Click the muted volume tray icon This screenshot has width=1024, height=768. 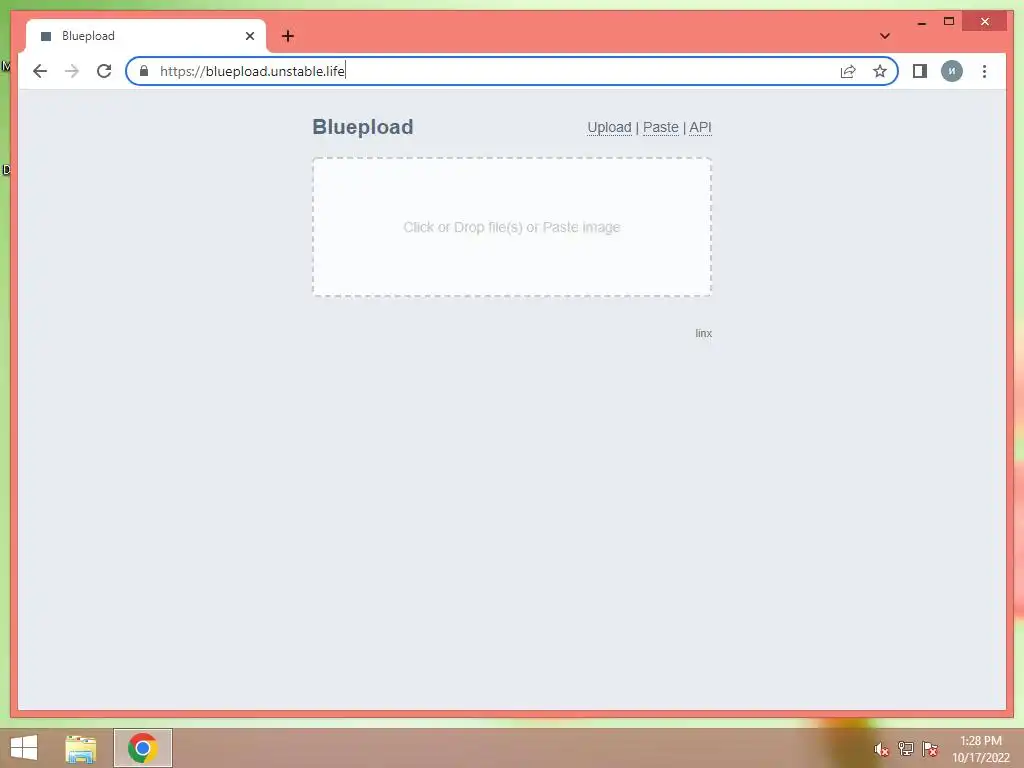click(x=882, y=749)
